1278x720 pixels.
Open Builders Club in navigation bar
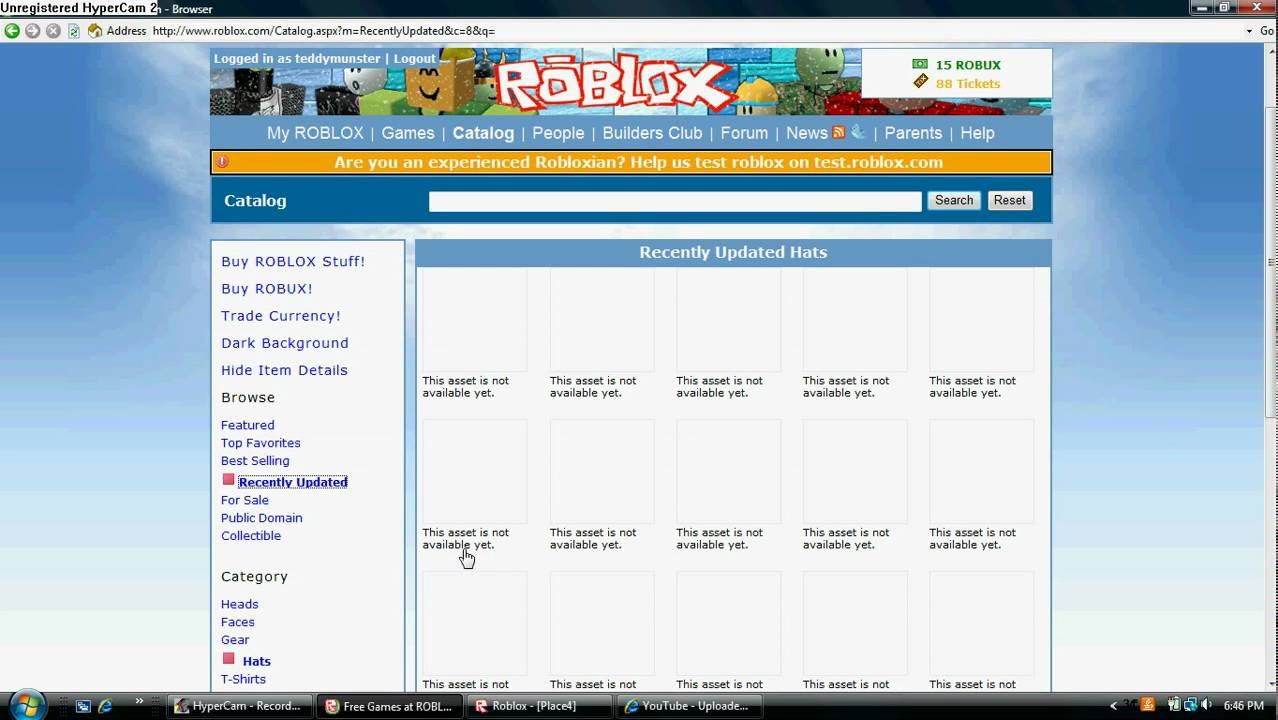(652, 133)
